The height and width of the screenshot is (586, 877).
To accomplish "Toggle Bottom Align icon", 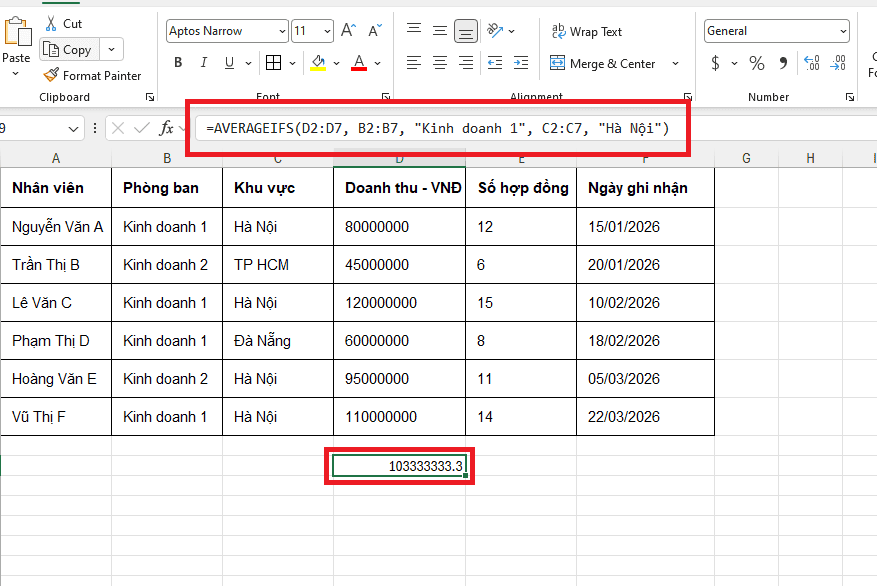I will [465, 31].
